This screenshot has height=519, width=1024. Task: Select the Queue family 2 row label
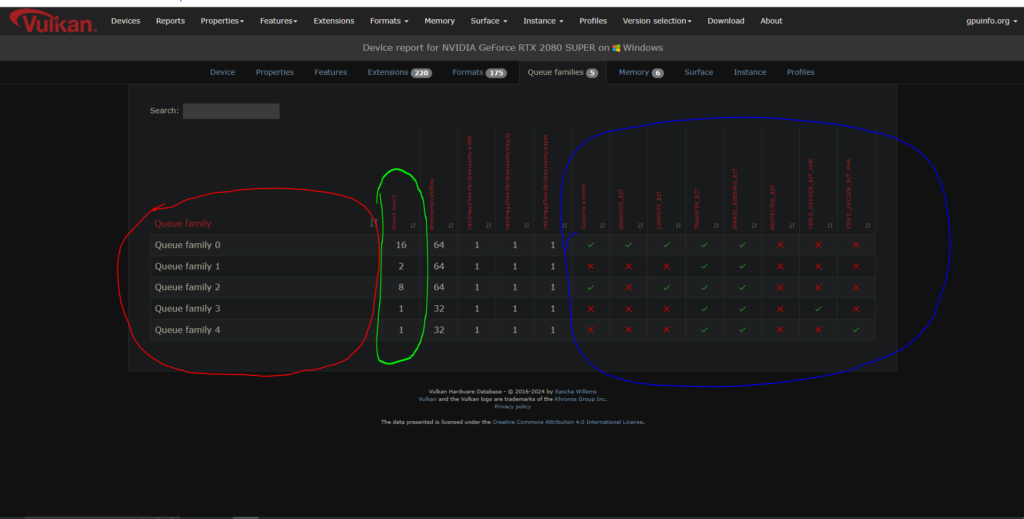pyautogui.click(x=187, y=287)
